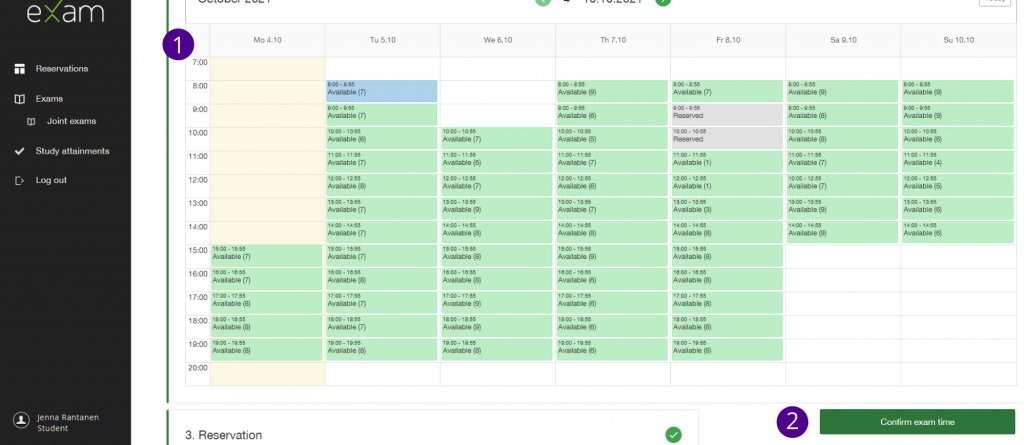Click the Joint exams book icon
Viewport: 1024px width, 445px height.
[x=31, y=121]
